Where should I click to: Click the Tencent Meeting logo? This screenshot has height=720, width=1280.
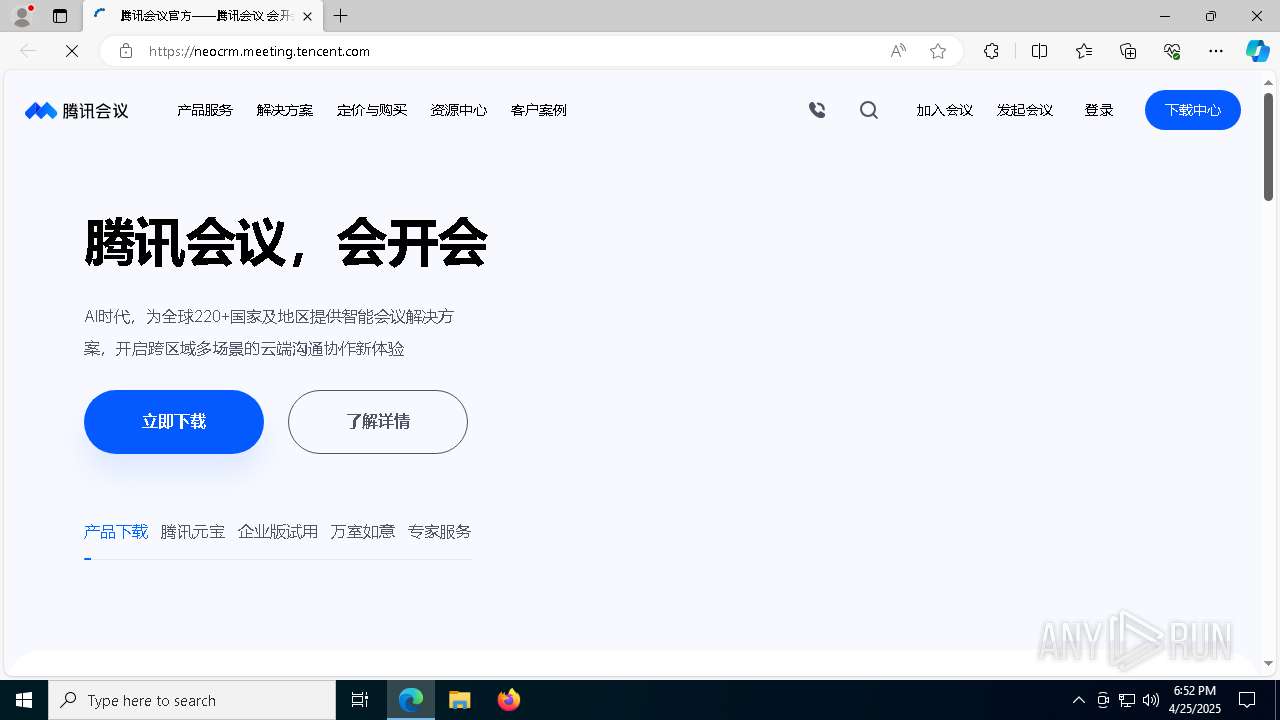pos(77,110)
